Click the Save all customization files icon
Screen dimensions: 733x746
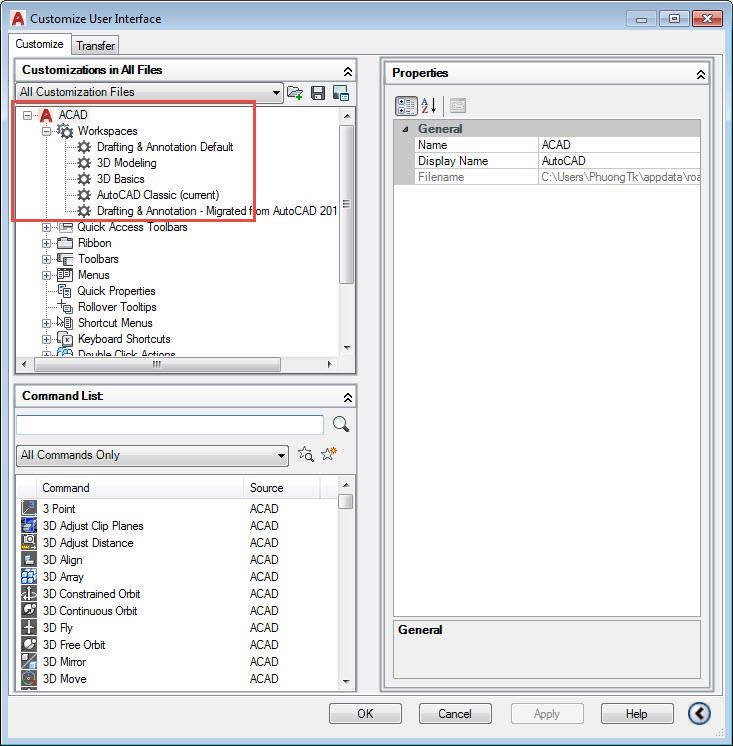tap(318, 93)
